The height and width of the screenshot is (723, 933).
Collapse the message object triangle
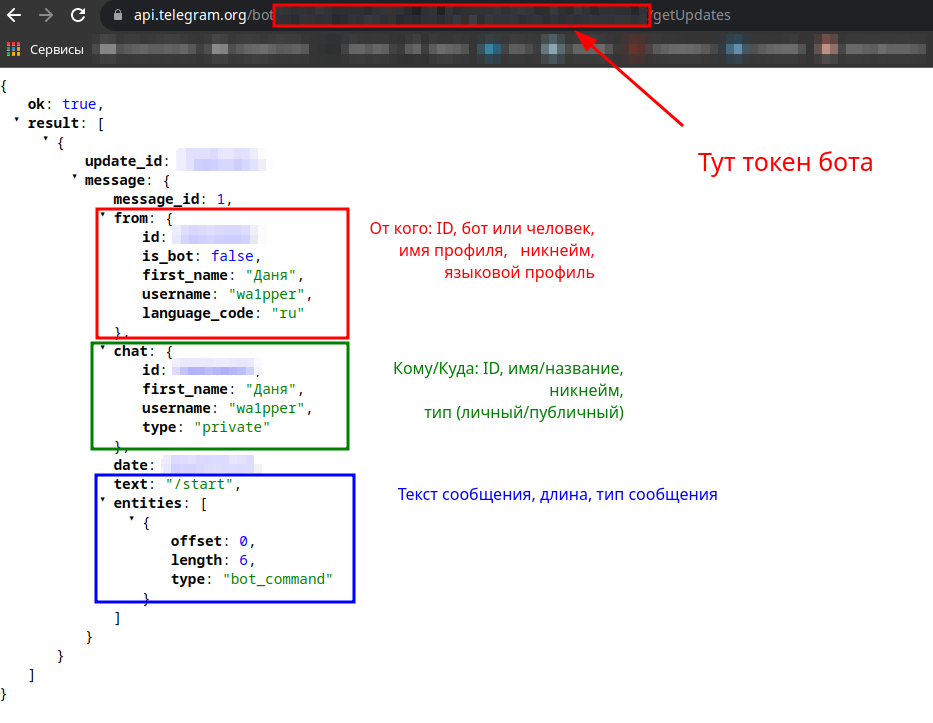74,177
